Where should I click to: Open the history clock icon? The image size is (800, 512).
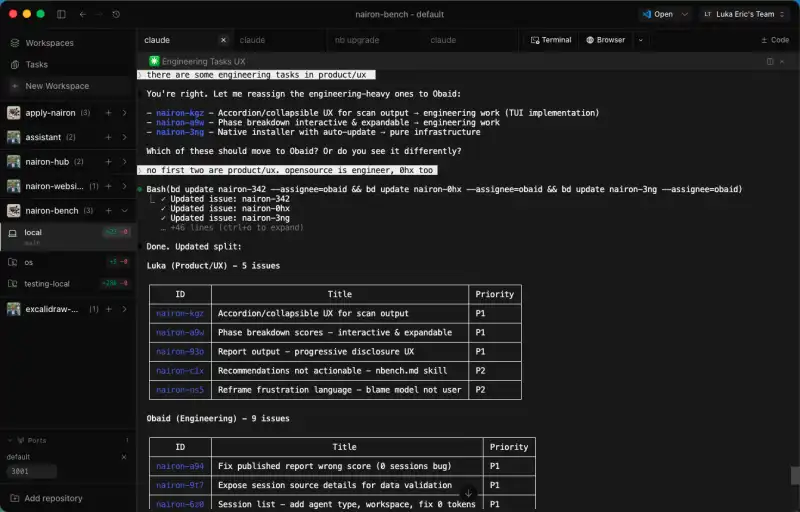(116, 14)
